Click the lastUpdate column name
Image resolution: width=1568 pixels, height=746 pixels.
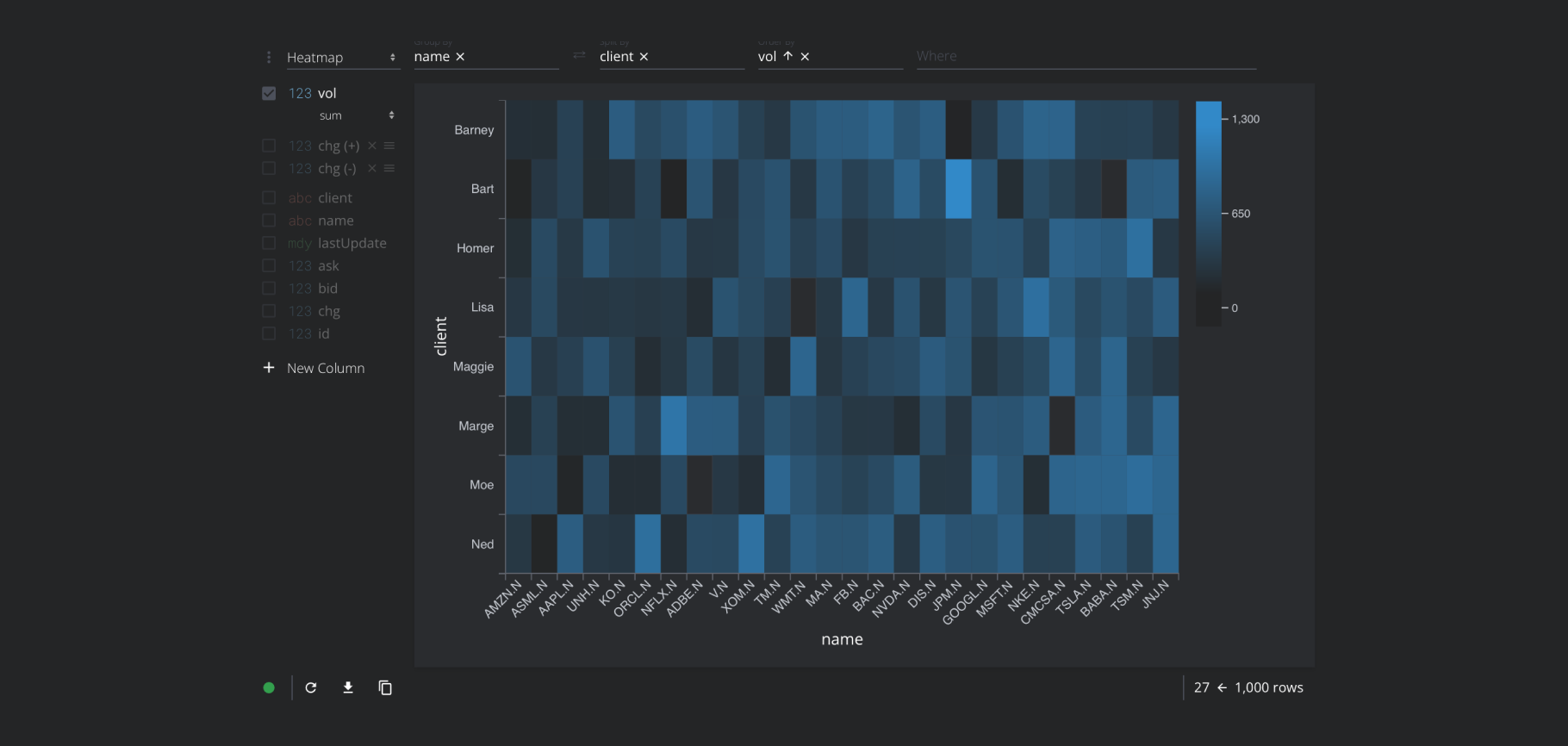[352, 243]
